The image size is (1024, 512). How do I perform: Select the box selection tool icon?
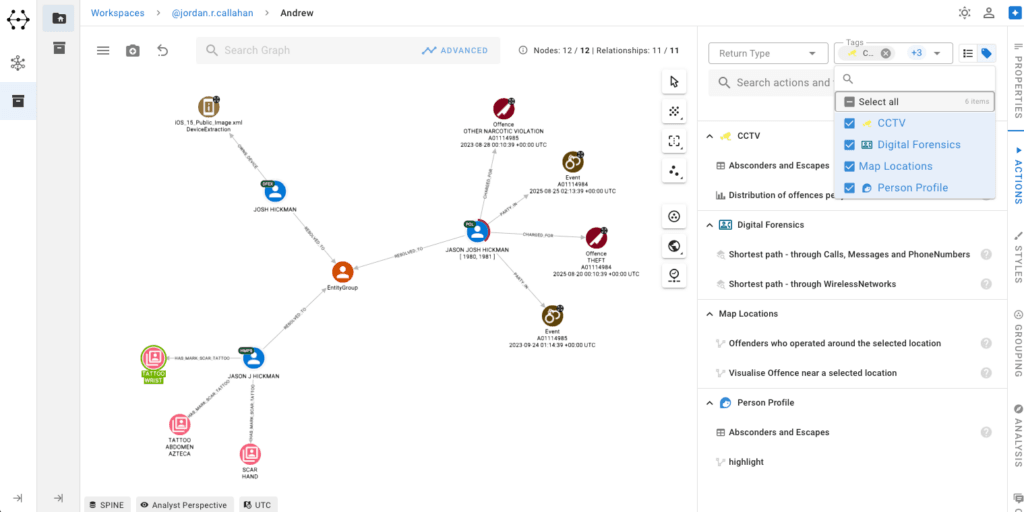tap(674, 140)
